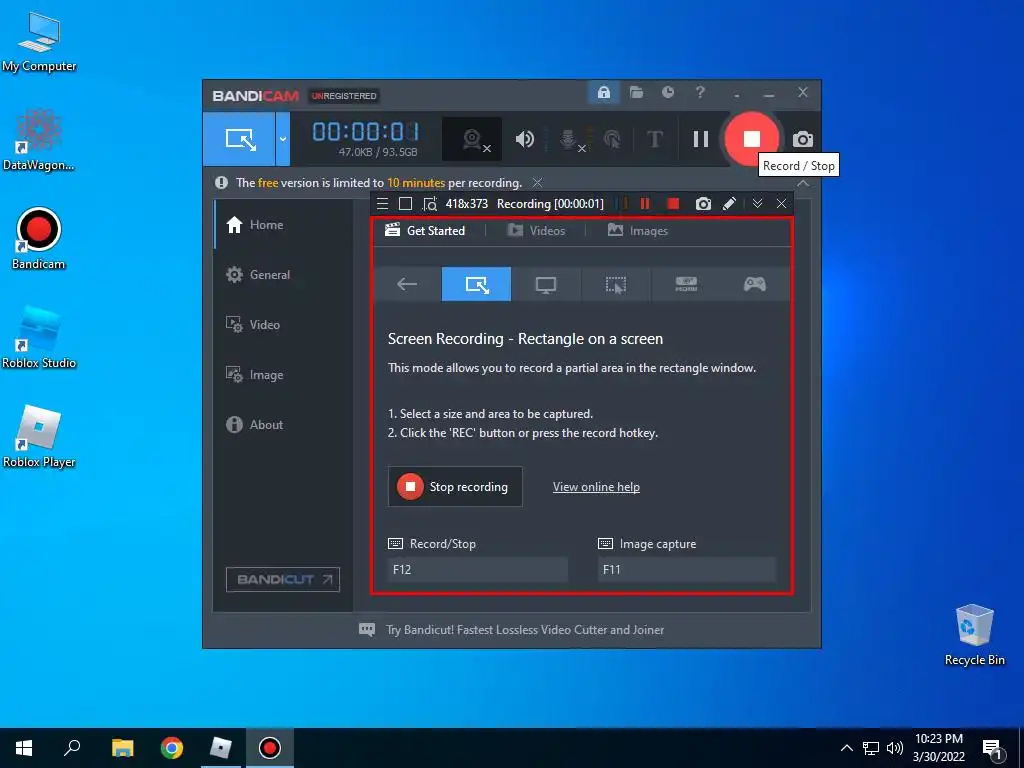Open help question mark icon

(x=700, y=93)
